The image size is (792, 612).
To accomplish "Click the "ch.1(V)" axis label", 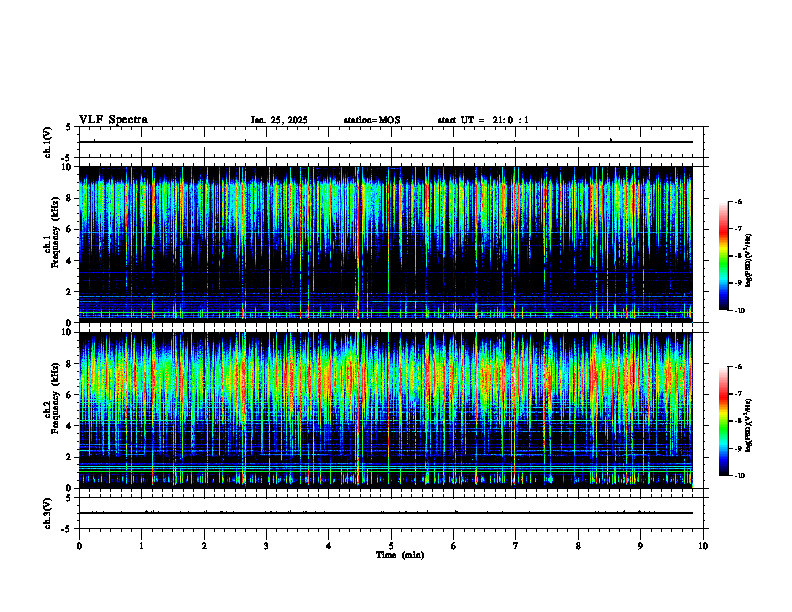I will (x=47, y=142).
